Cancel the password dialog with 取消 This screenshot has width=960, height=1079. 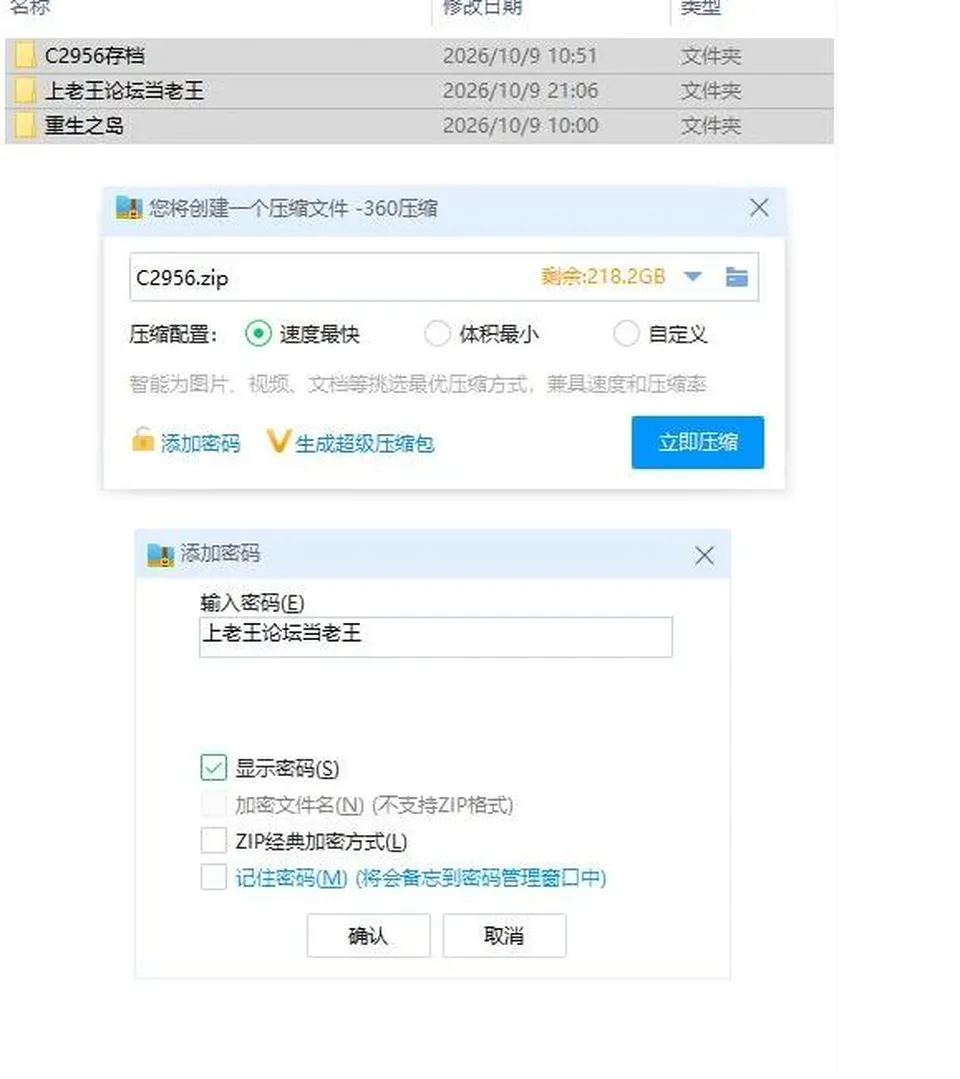tap(504, 935)
